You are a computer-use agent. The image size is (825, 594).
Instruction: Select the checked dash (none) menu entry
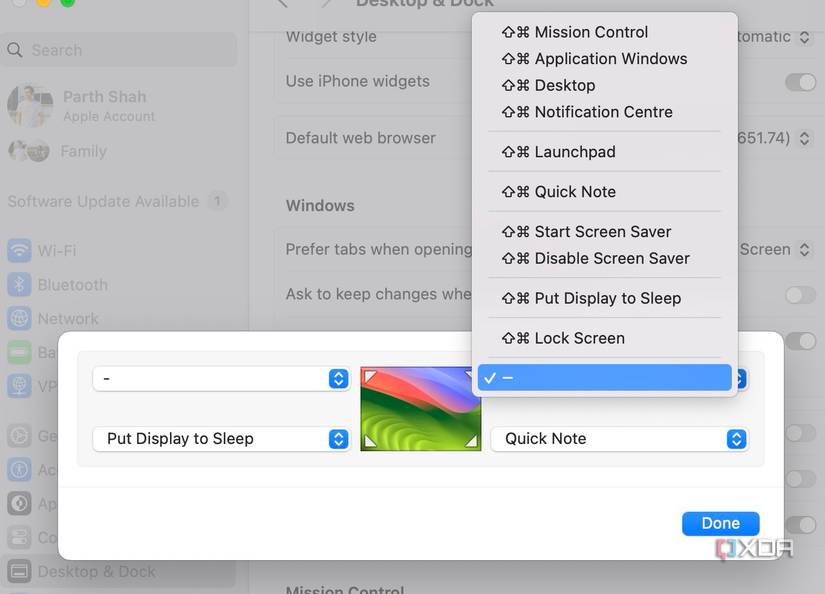pyautogui.click(x=605, y=378)
